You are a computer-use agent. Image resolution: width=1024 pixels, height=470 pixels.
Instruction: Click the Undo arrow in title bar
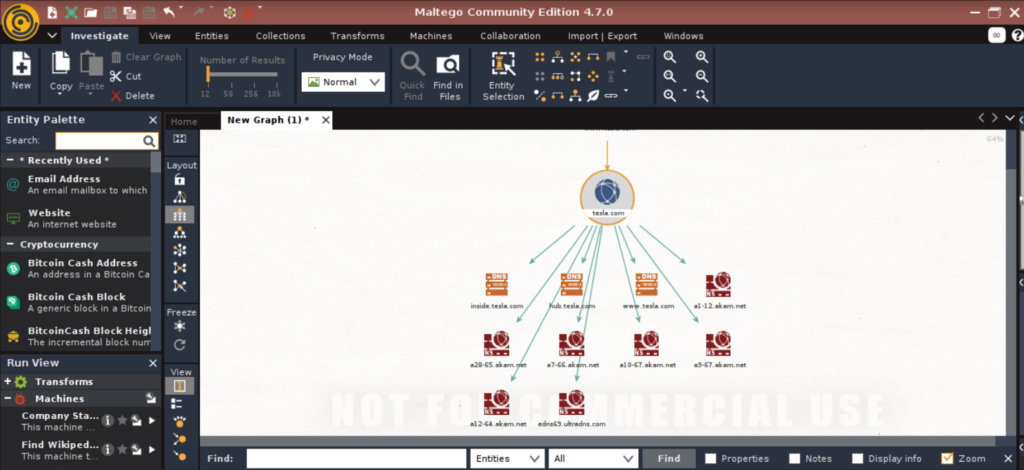coord(169,12)
